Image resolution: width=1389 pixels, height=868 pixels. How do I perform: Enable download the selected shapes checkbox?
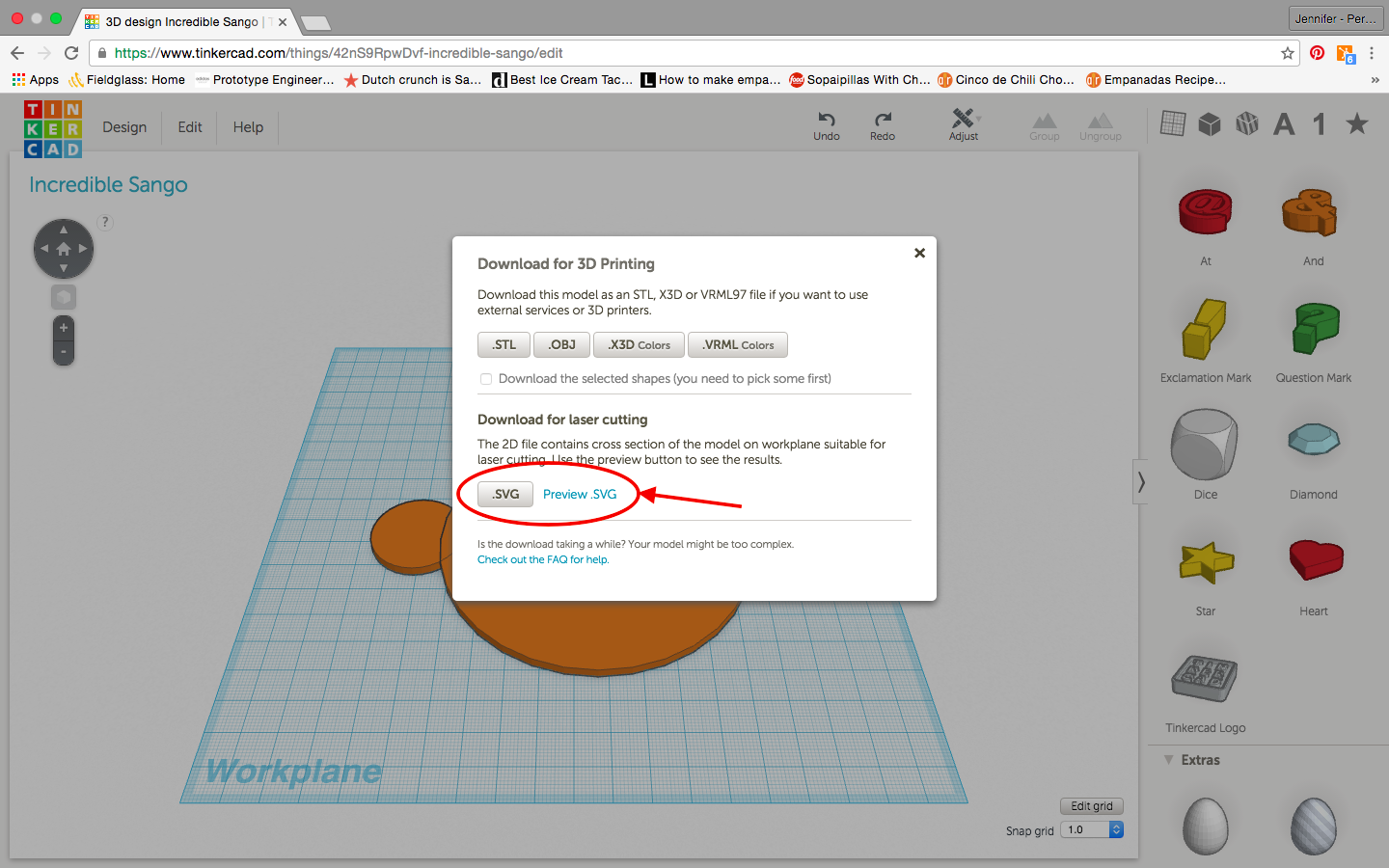(x=486, y=379)
